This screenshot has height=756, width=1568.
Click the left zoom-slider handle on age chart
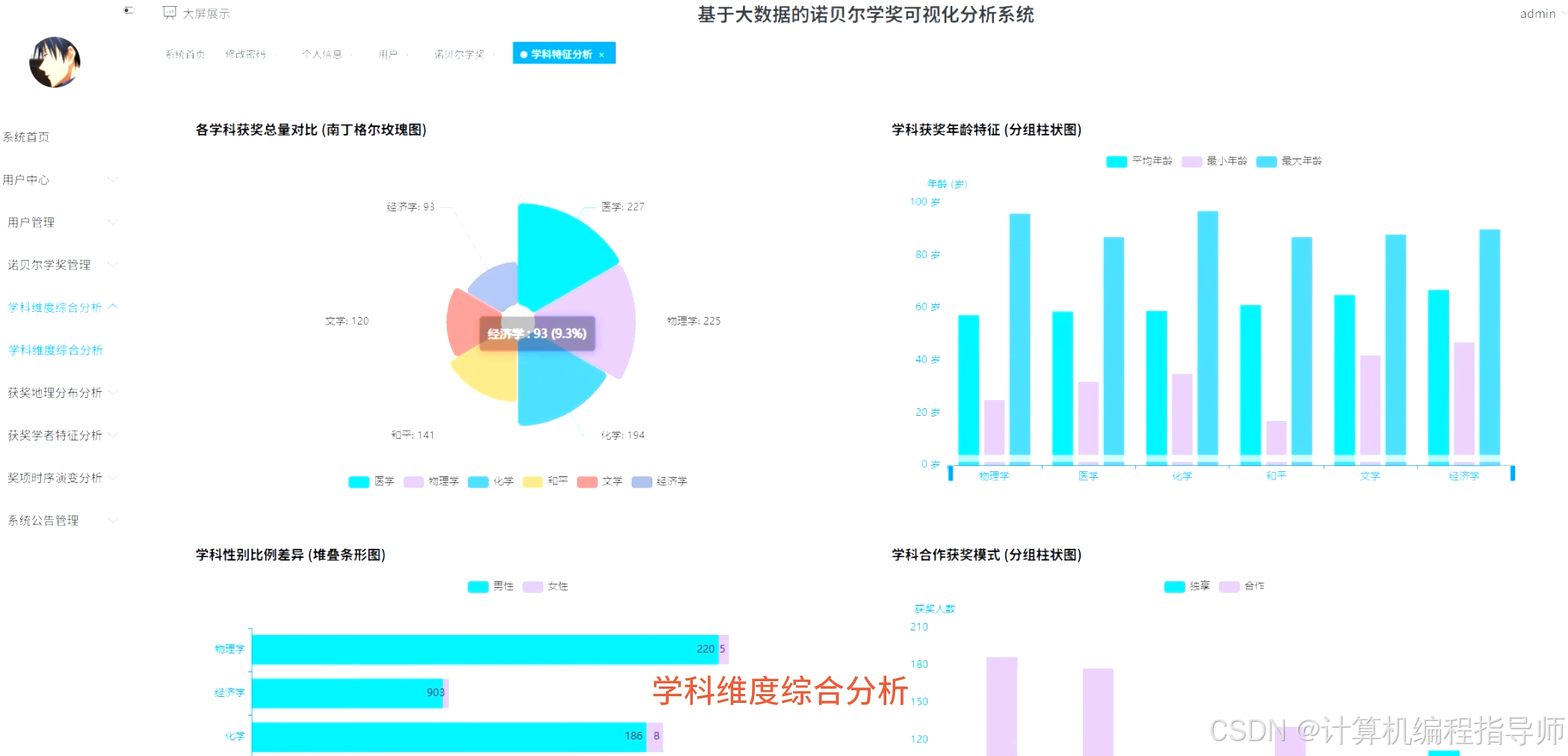pos(951,473)
